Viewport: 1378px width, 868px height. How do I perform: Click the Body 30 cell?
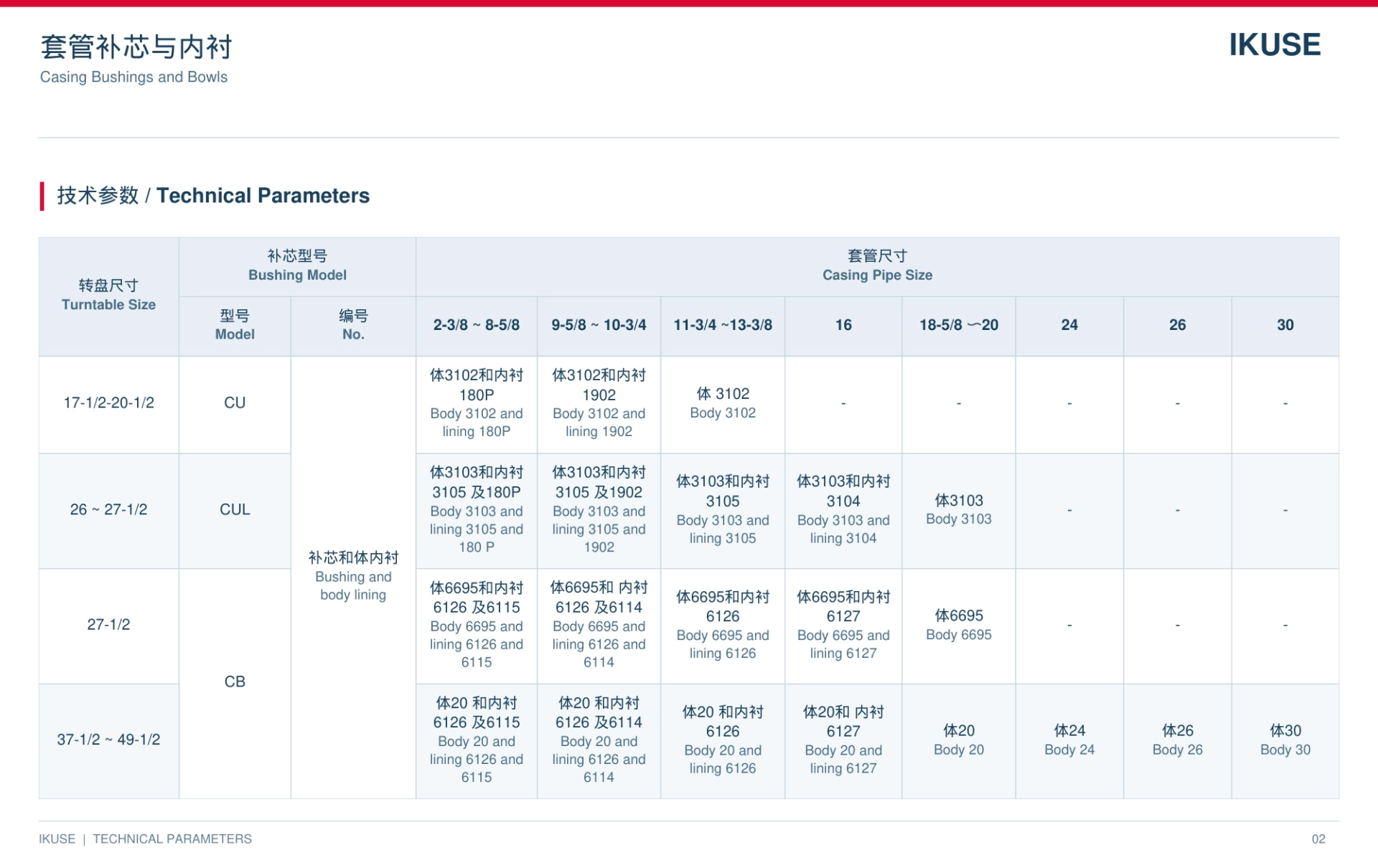(x=1285, y=740)
